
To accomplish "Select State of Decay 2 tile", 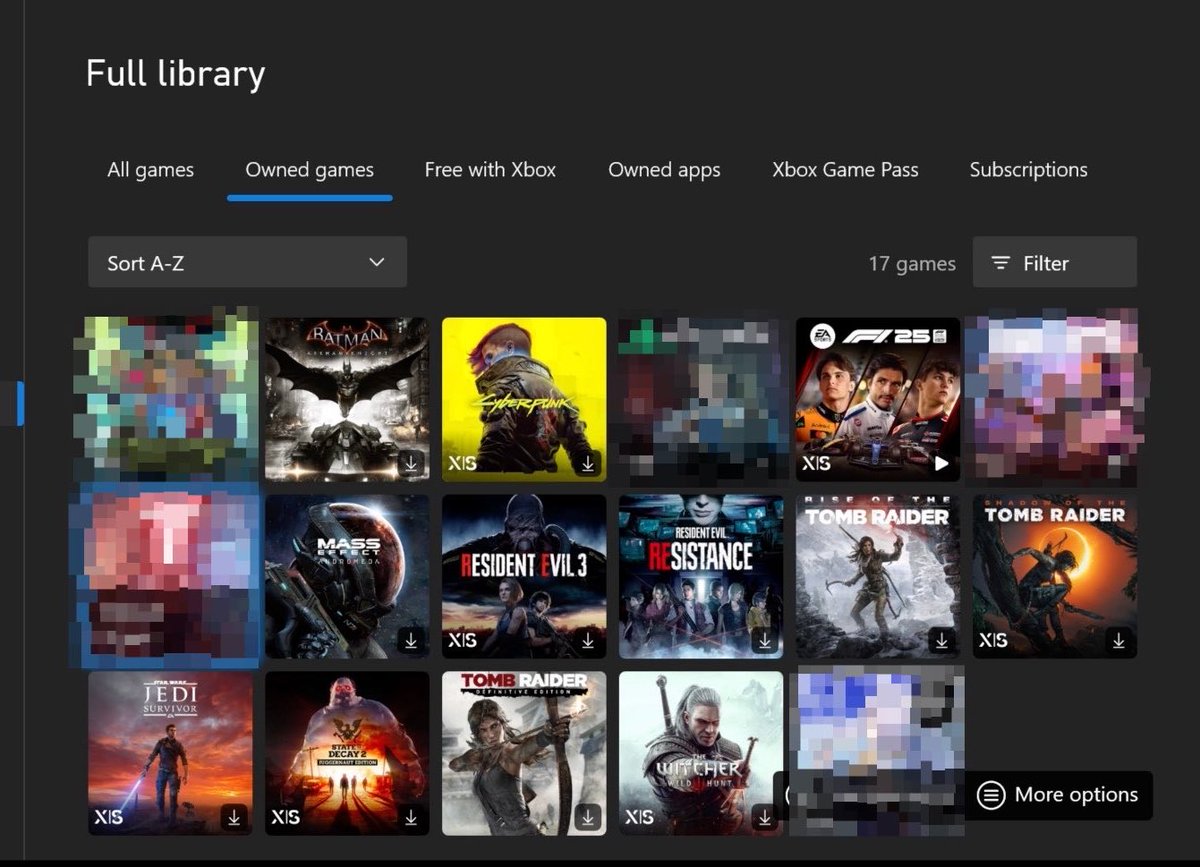I will tap(347, 753).
